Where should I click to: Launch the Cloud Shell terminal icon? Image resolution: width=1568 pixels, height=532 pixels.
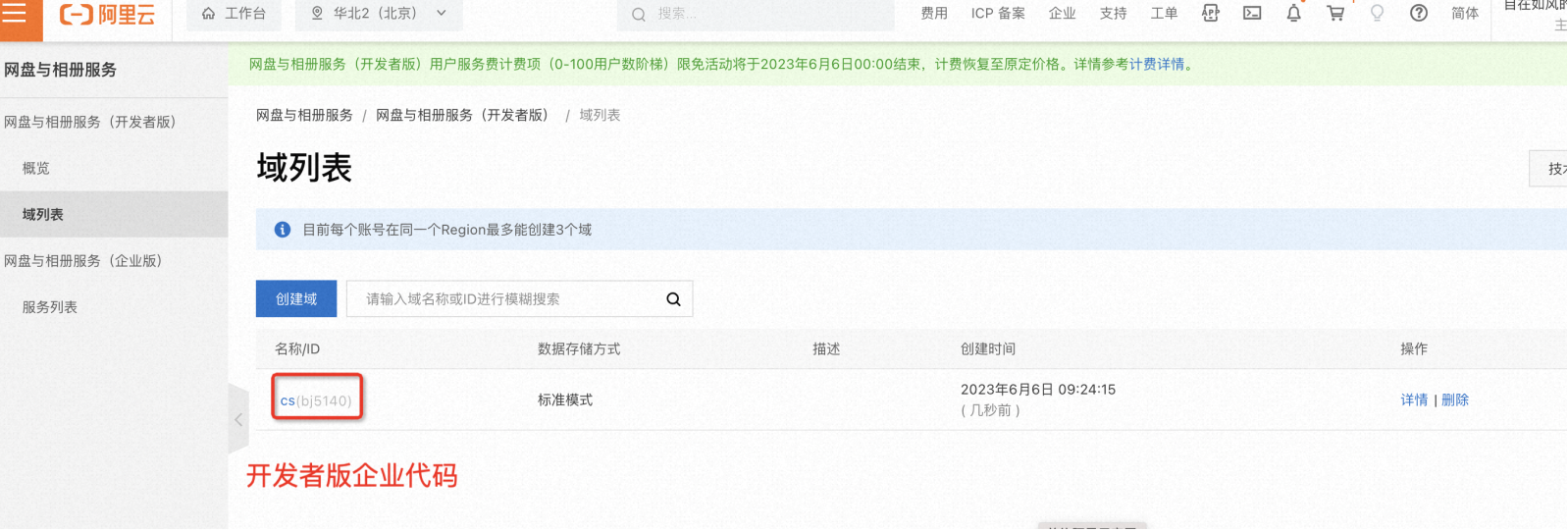[1252, 13]
